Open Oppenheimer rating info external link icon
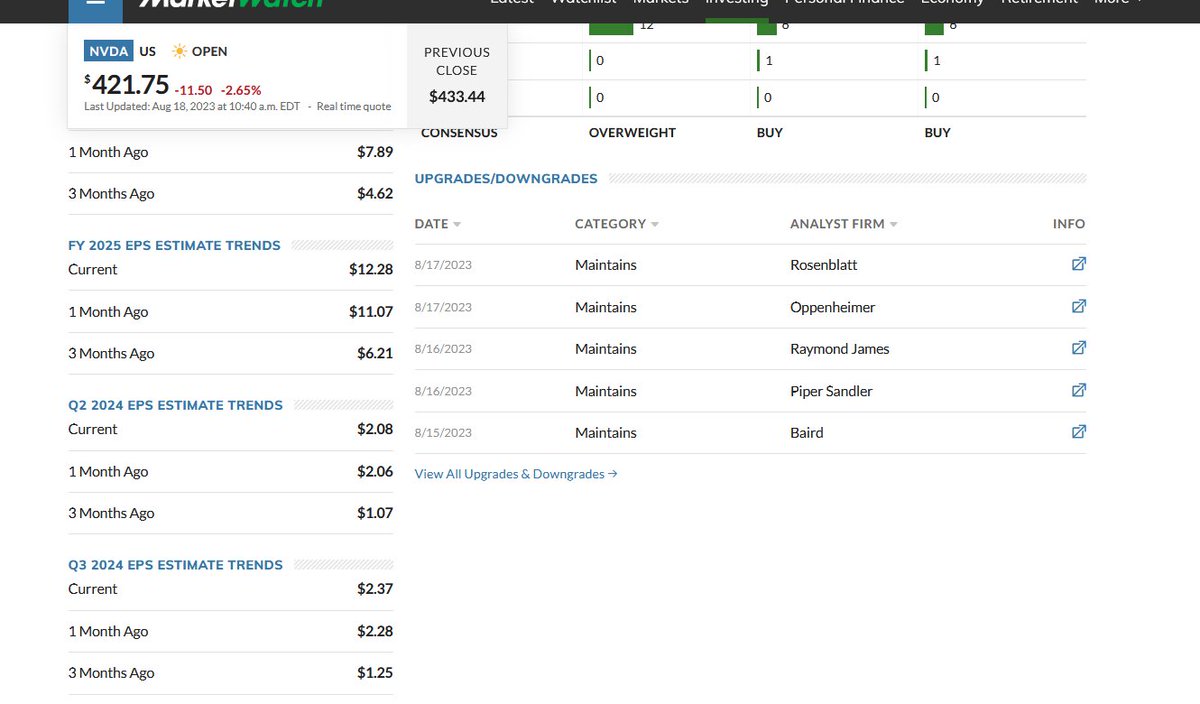 point(1079,306)
